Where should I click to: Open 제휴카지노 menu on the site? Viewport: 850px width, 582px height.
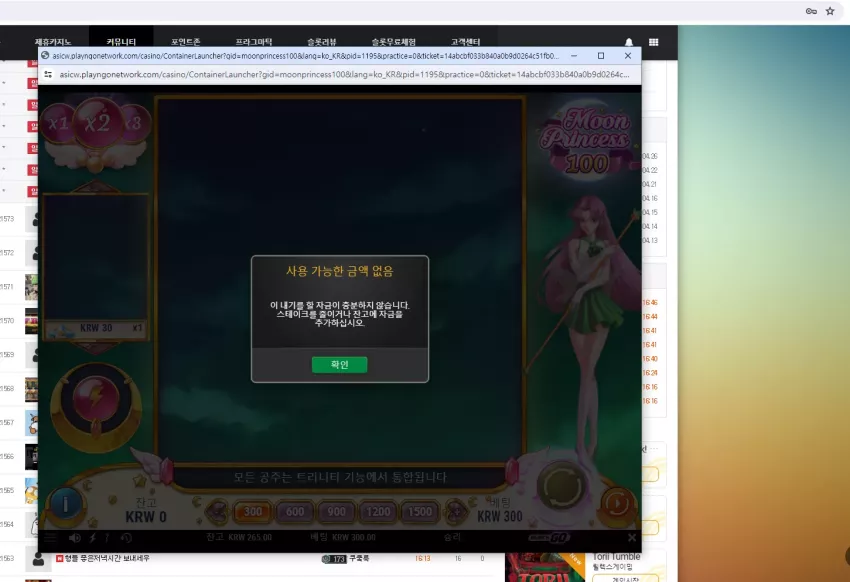click(x=53, y=42)
